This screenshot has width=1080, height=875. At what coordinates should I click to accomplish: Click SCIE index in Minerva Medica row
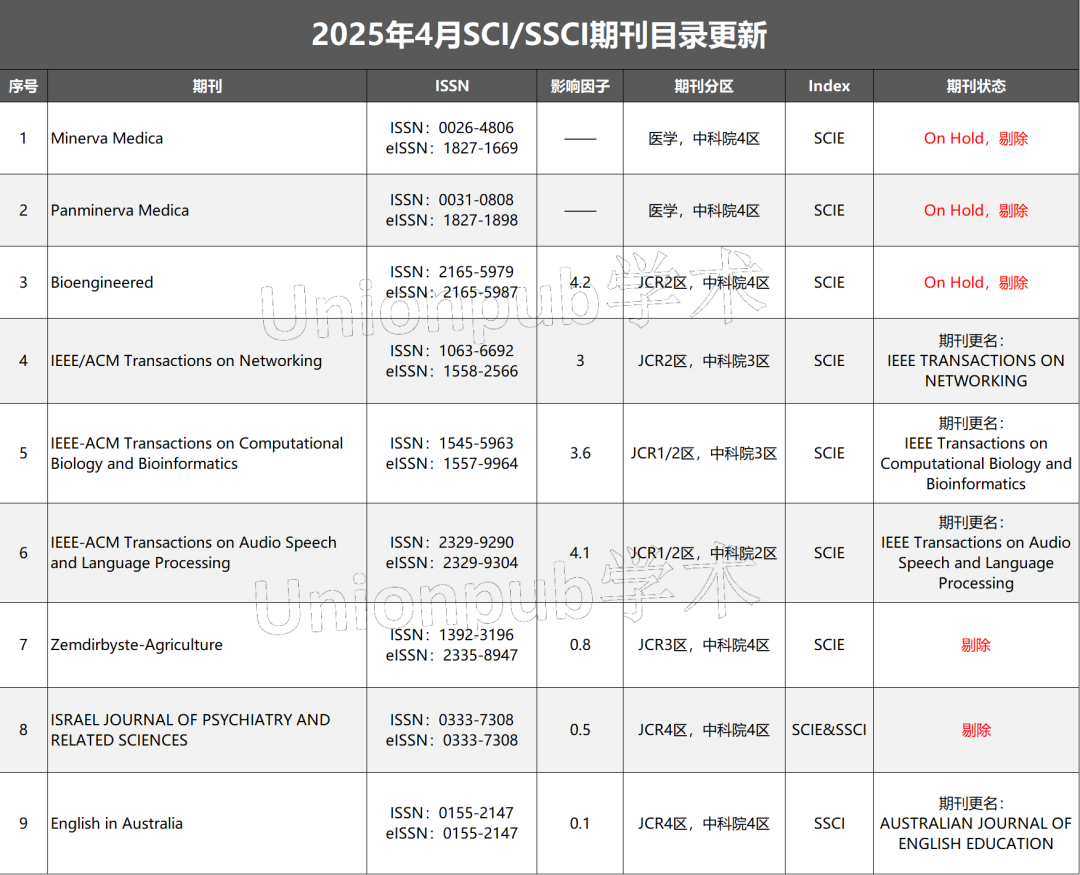point(829,138)
